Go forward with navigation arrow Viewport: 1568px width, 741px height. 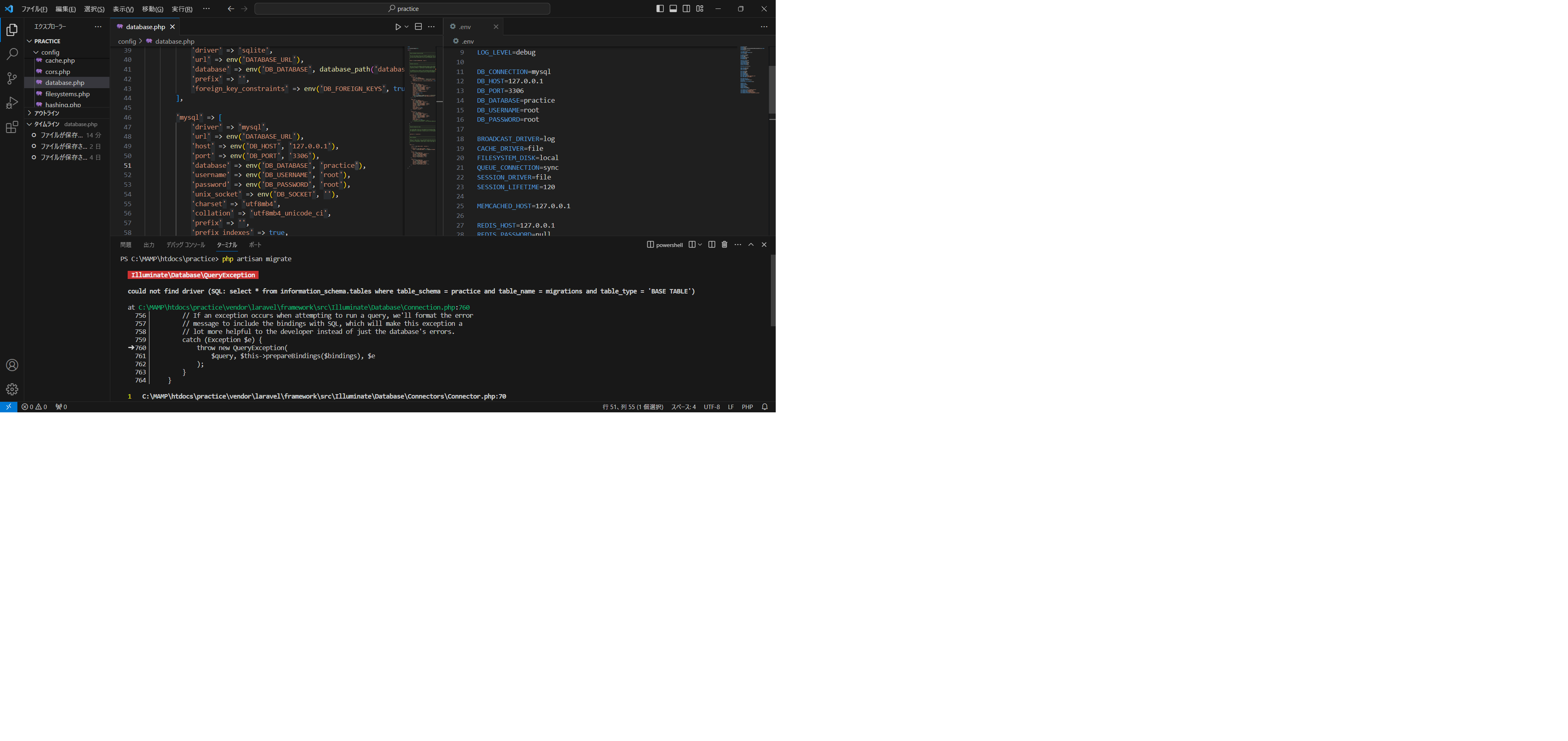pos(244,8)
